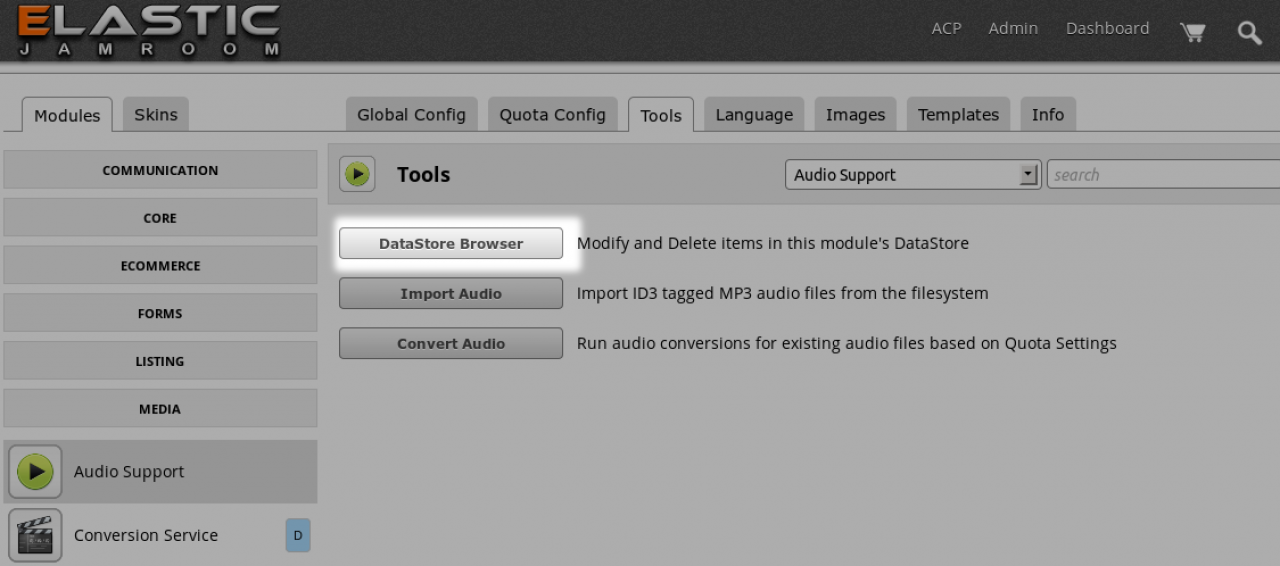Click the DataStore Browser button

tap(451, 244)
